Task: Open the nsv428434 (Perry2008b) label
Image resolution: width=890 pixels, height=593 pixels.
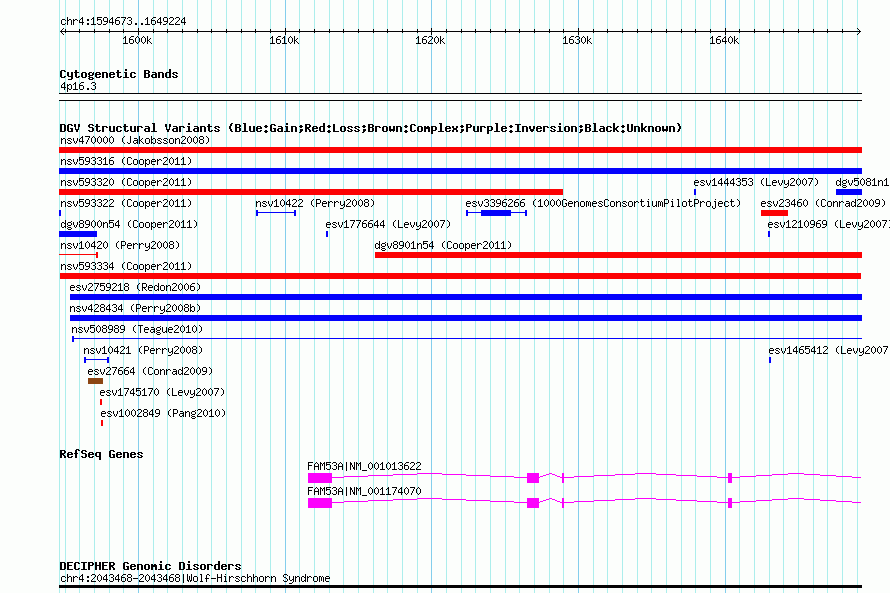Action: [135, 308]
